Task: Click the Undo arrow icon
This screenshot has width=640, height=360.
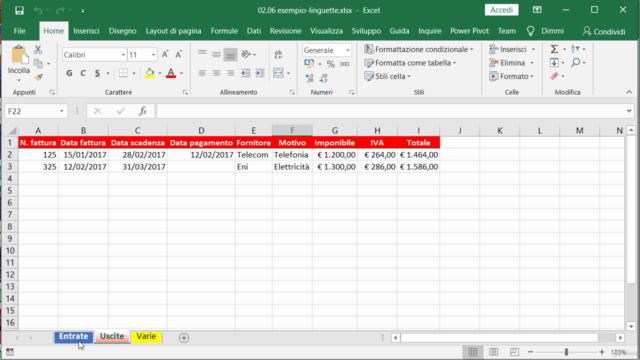Action: pyautogui.click(x=38, y=11)
